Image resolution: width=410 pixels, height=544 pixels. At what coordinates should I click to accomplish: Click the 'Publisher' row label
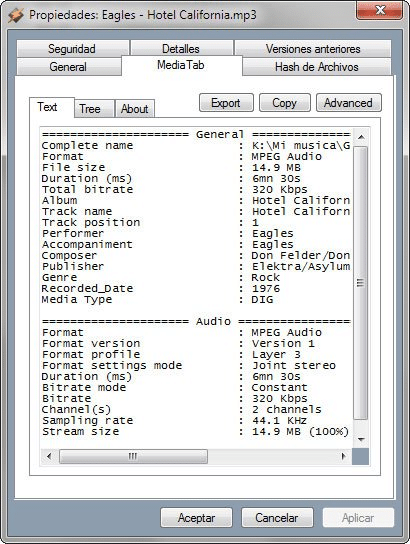click(73, 266)
